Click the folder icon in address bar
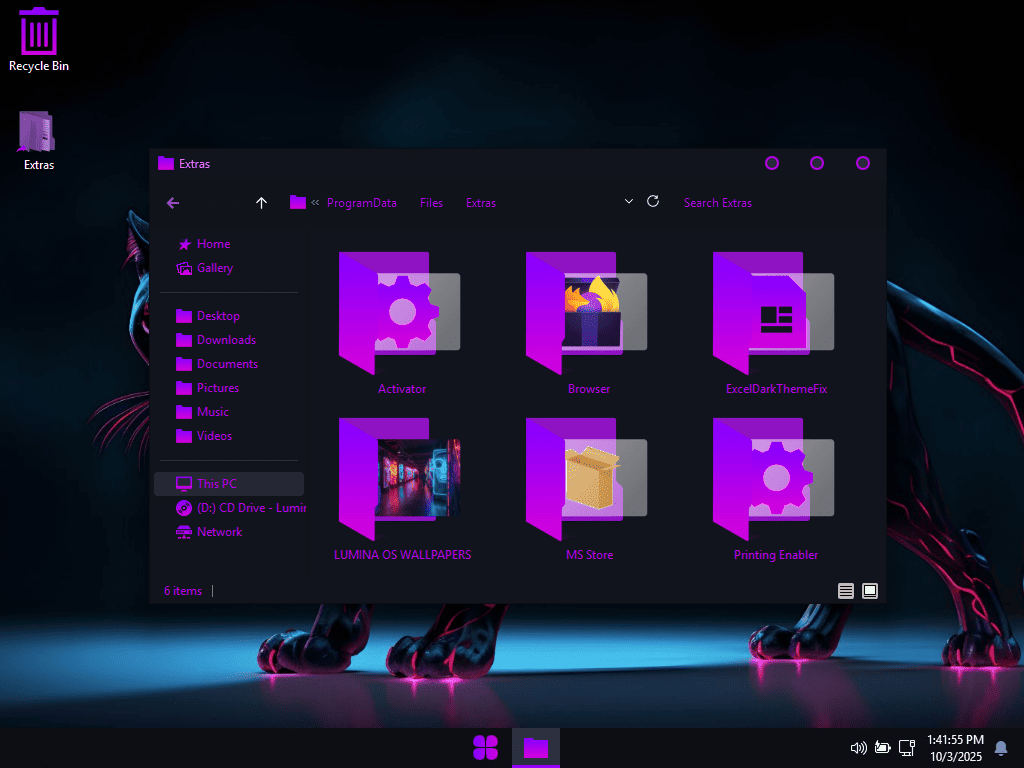This screenshot has width=1024, height=768. coord(298,202)
